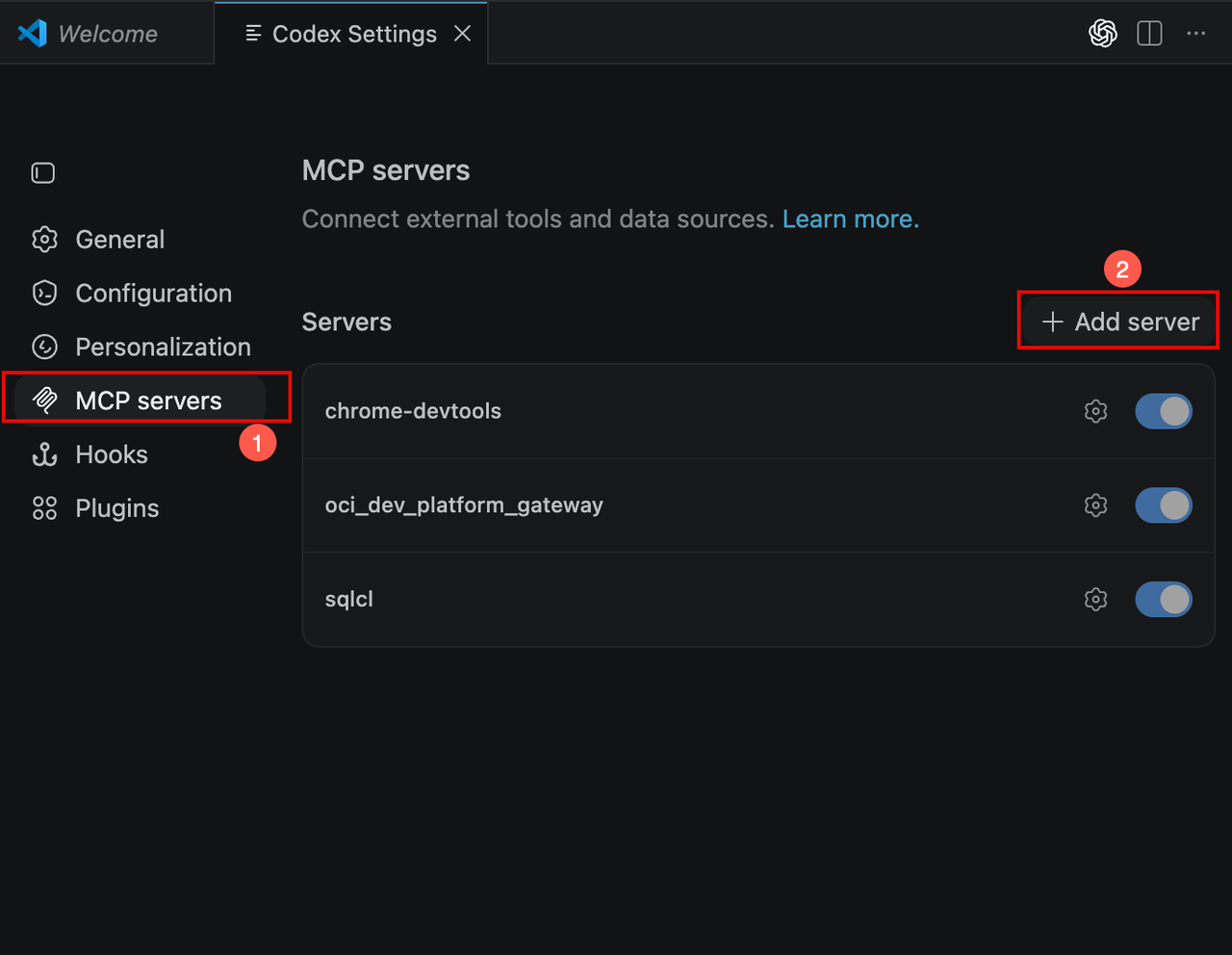Click the Servers section label

click(x=346, y=322)
